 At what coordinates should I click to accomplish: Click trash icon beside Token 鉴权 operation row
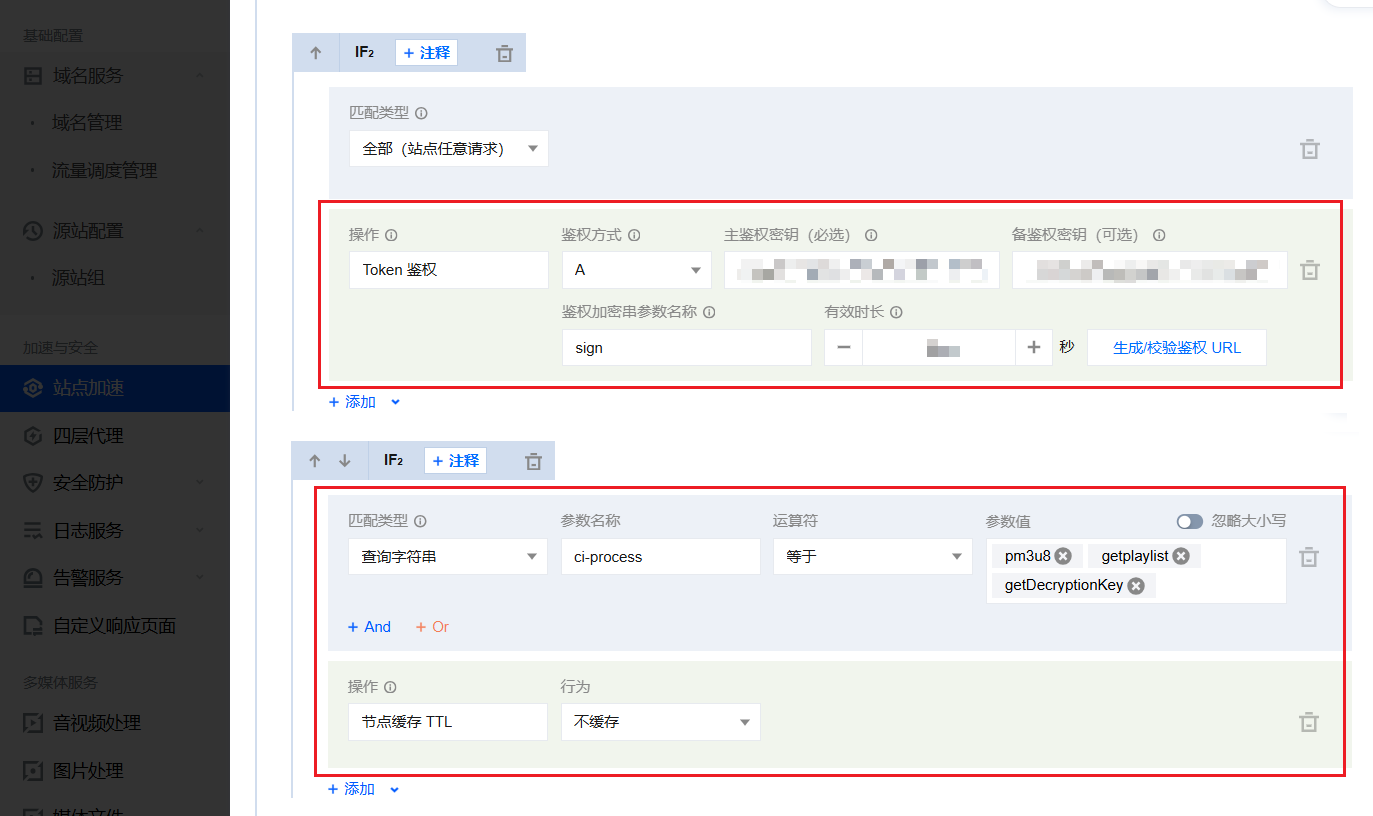coord(1309,271)
